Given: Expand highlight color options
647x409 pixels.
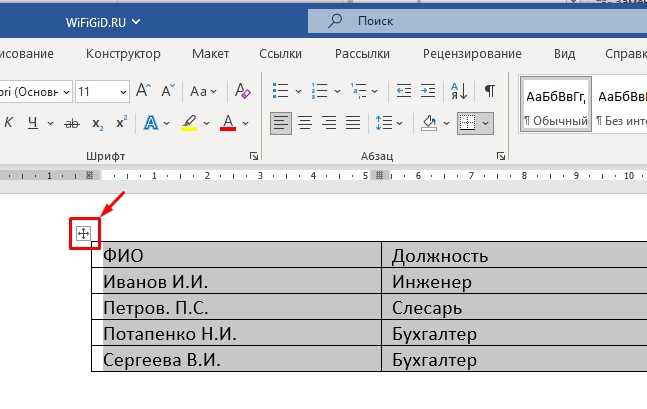Looking at the screenshot, I should pos(206,123).
